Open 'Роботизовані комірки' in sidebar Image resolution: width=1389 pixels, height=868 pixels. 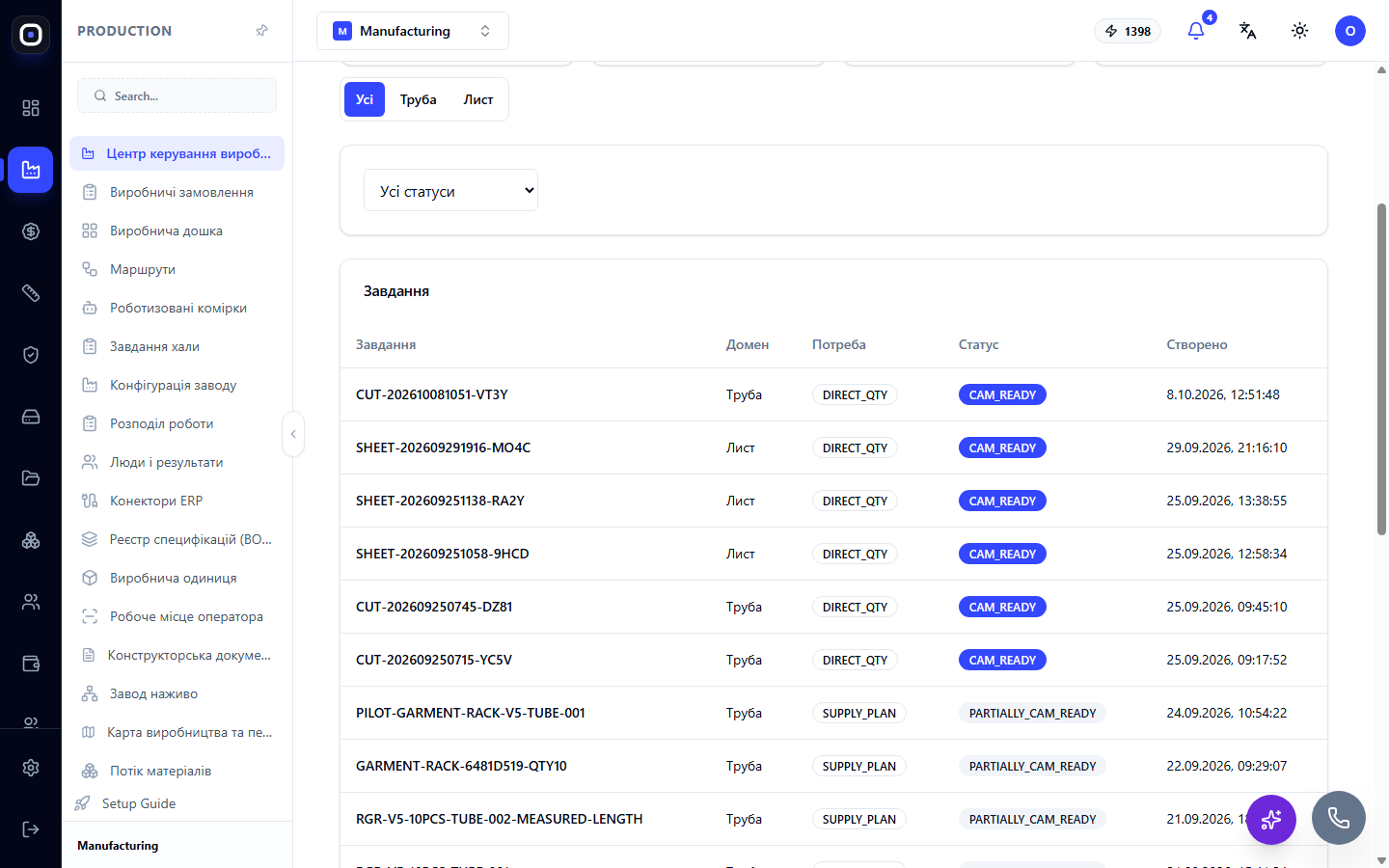click(x=177, y=308)
